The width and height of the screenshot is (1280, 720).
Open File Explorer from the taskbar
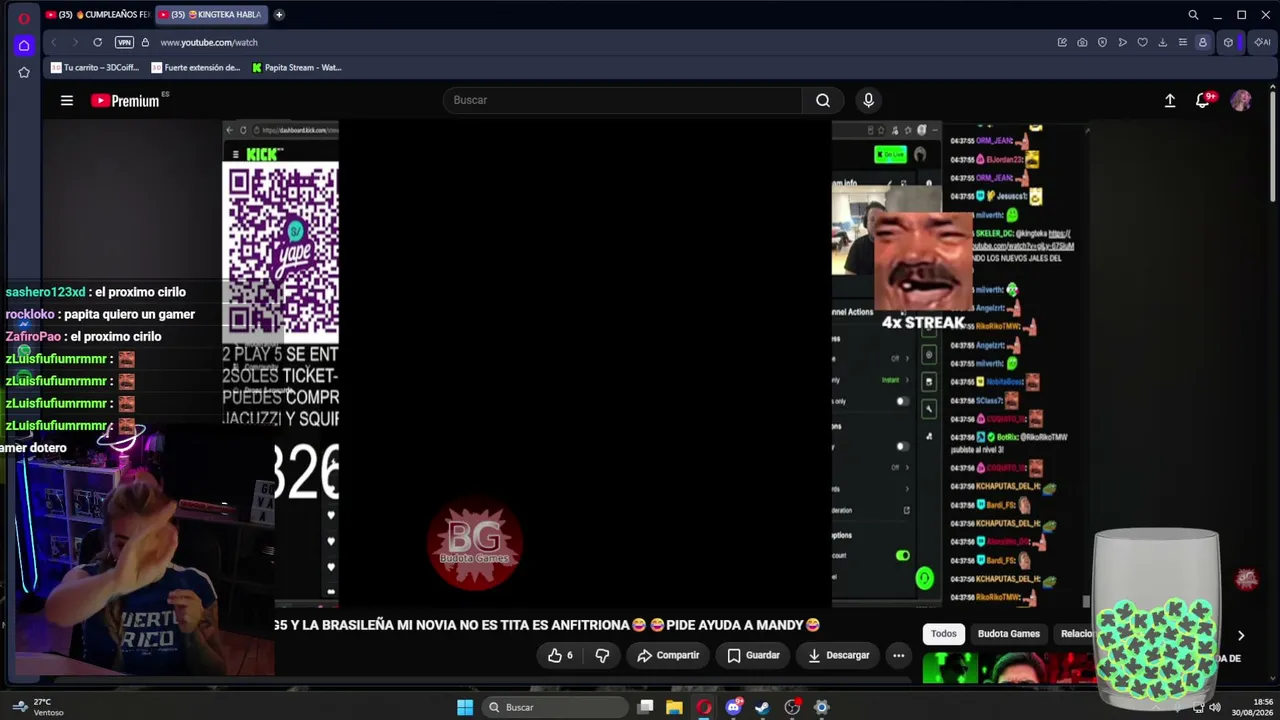pyautogui.click(x=675, y=707)
